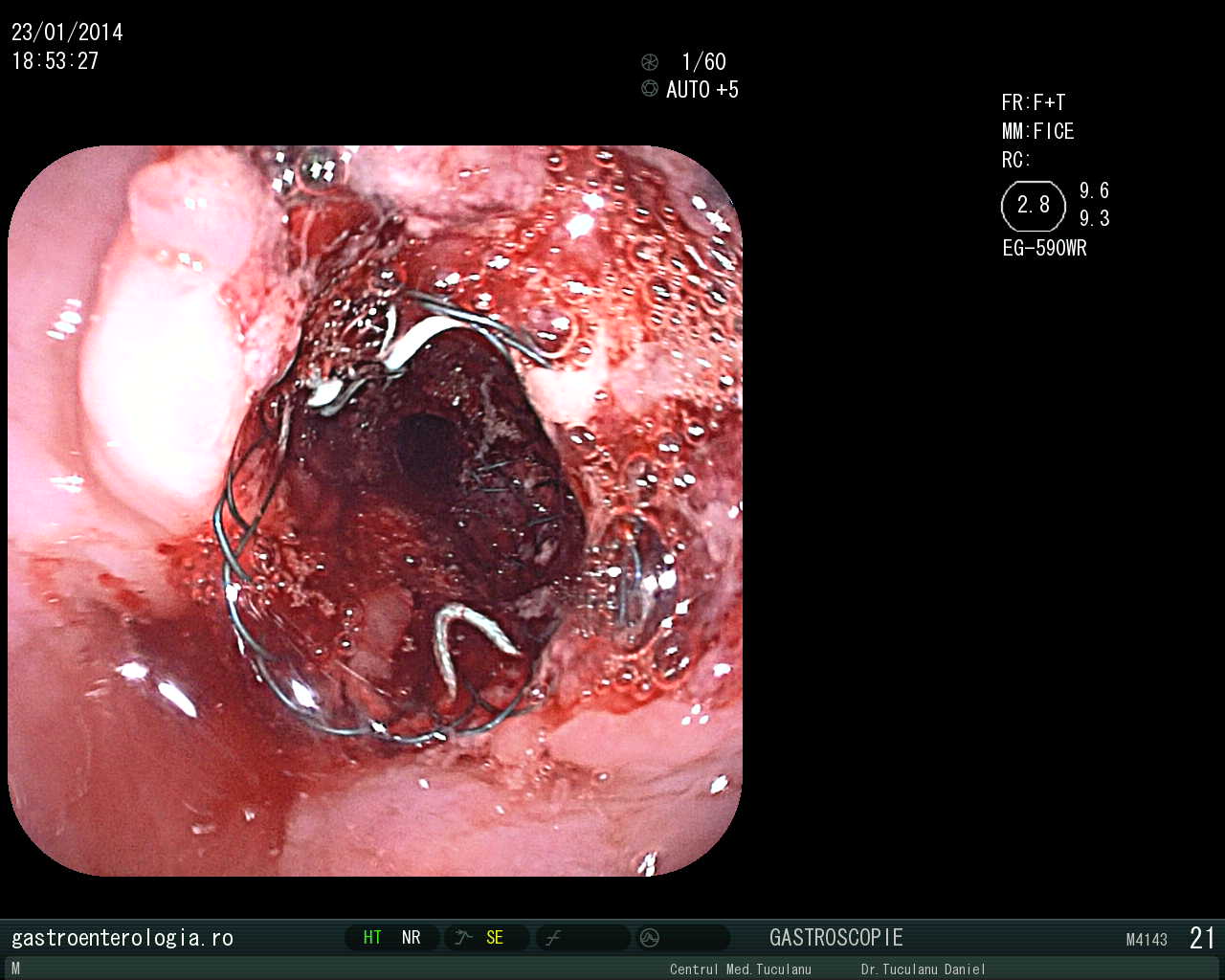Click the MM:FICE mode label
The width and height of the screenshot is (1225, 980).
pos(1038,131)
